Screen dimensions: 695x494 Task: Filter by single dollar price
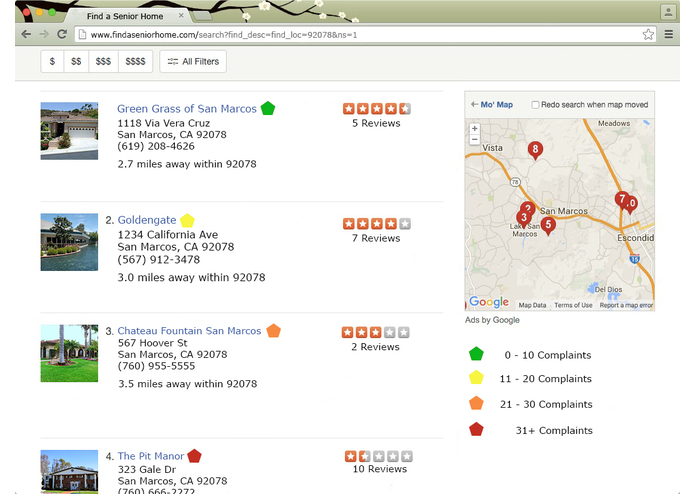(x=52, y=61)
